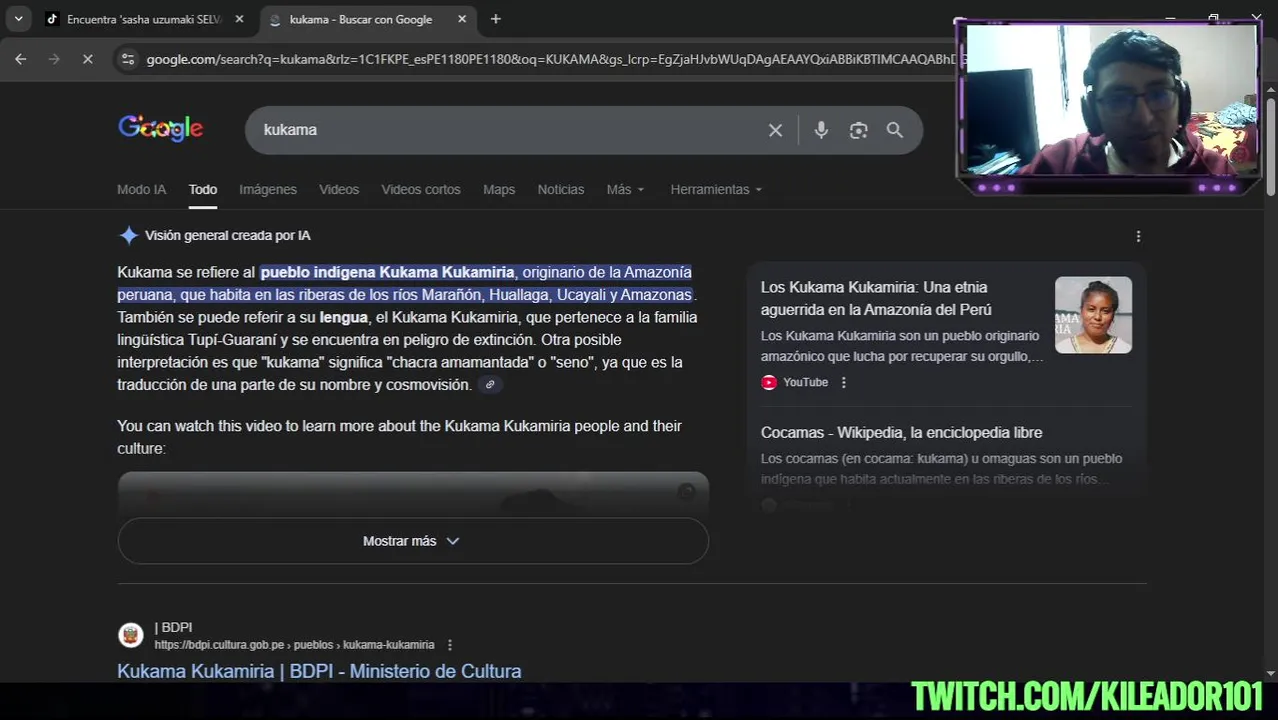The image size is (1278, 720).
Task: Click the magnifying glass search button
Action: click(x=895, y=130)
